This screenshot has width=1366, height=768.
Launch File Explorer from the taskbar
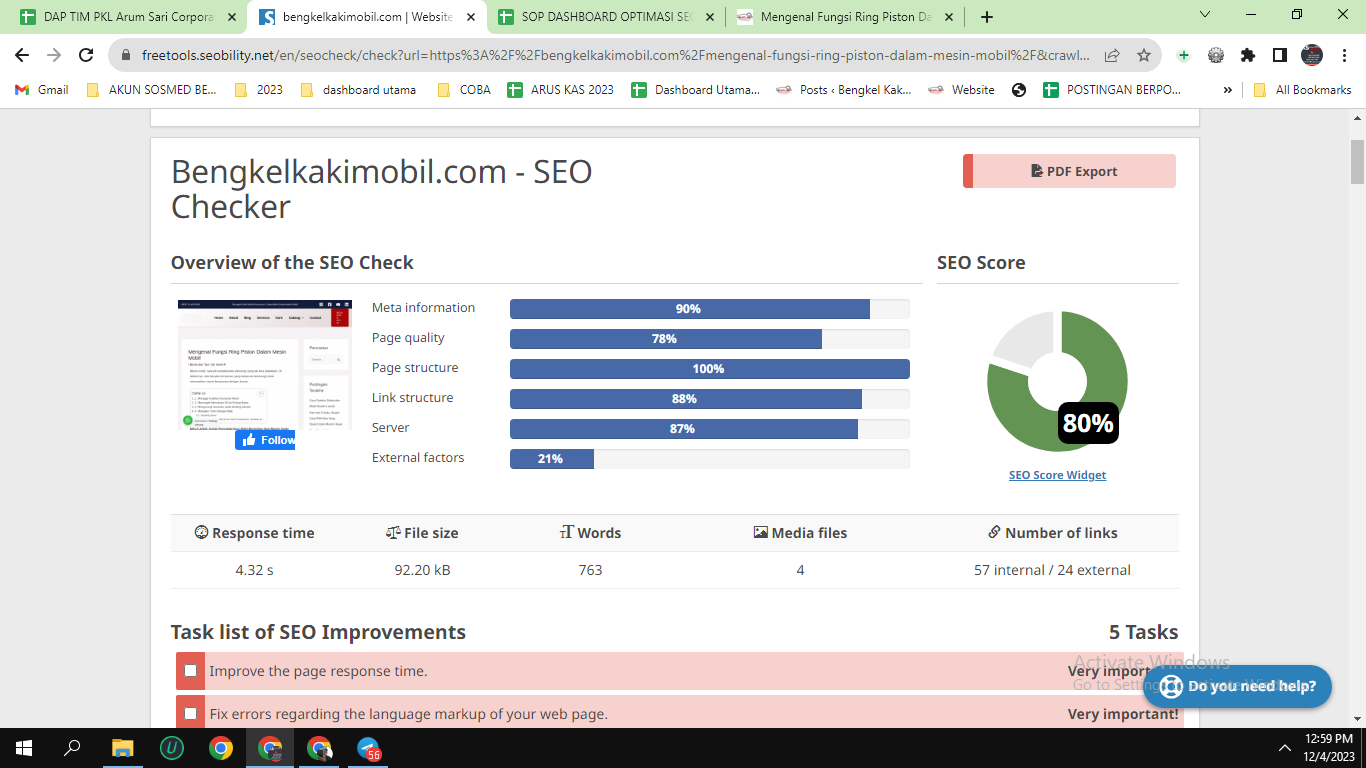coord(122,748)
